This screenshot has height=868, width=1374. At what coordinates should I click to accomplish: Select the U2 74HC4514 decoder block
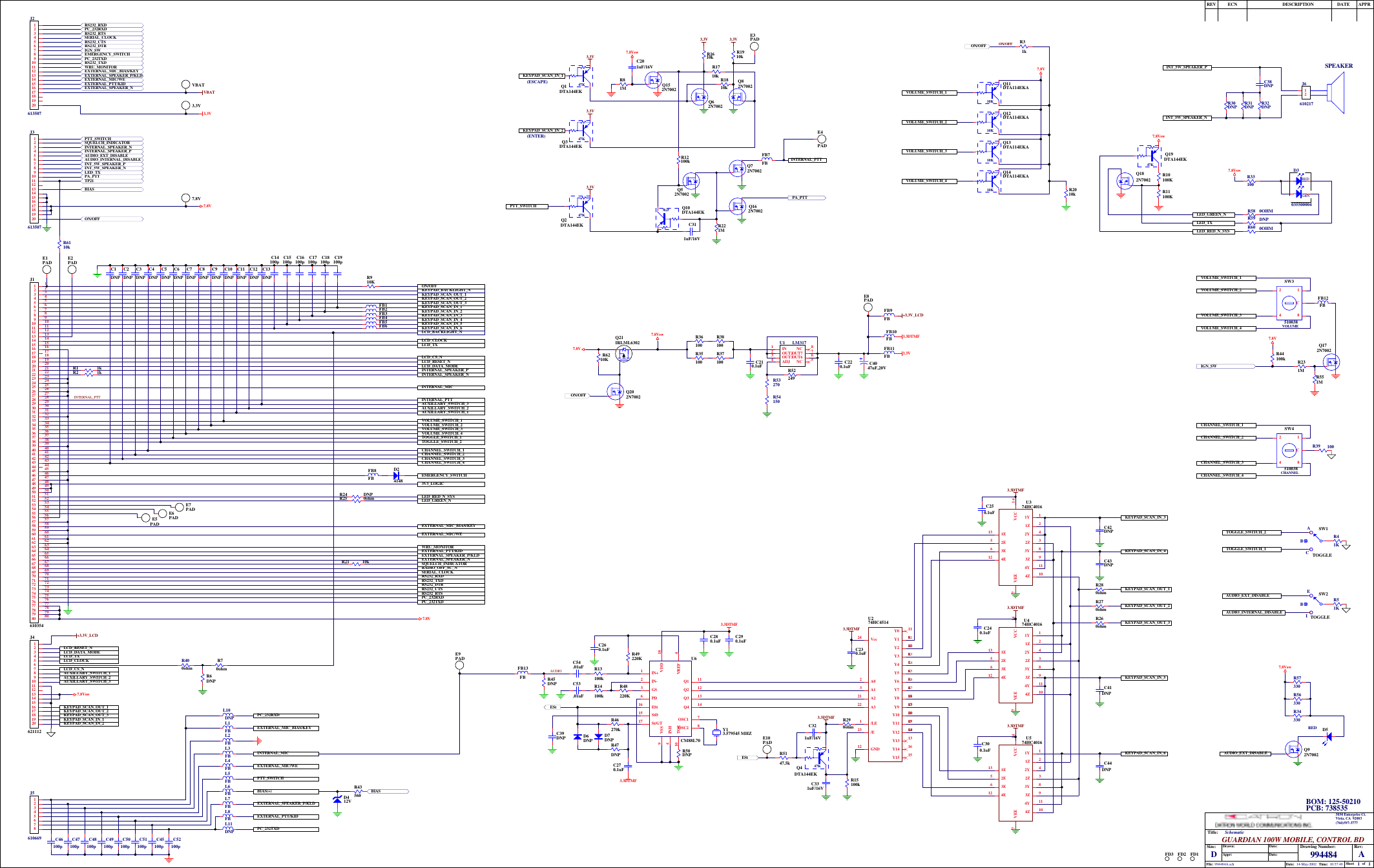885,693
